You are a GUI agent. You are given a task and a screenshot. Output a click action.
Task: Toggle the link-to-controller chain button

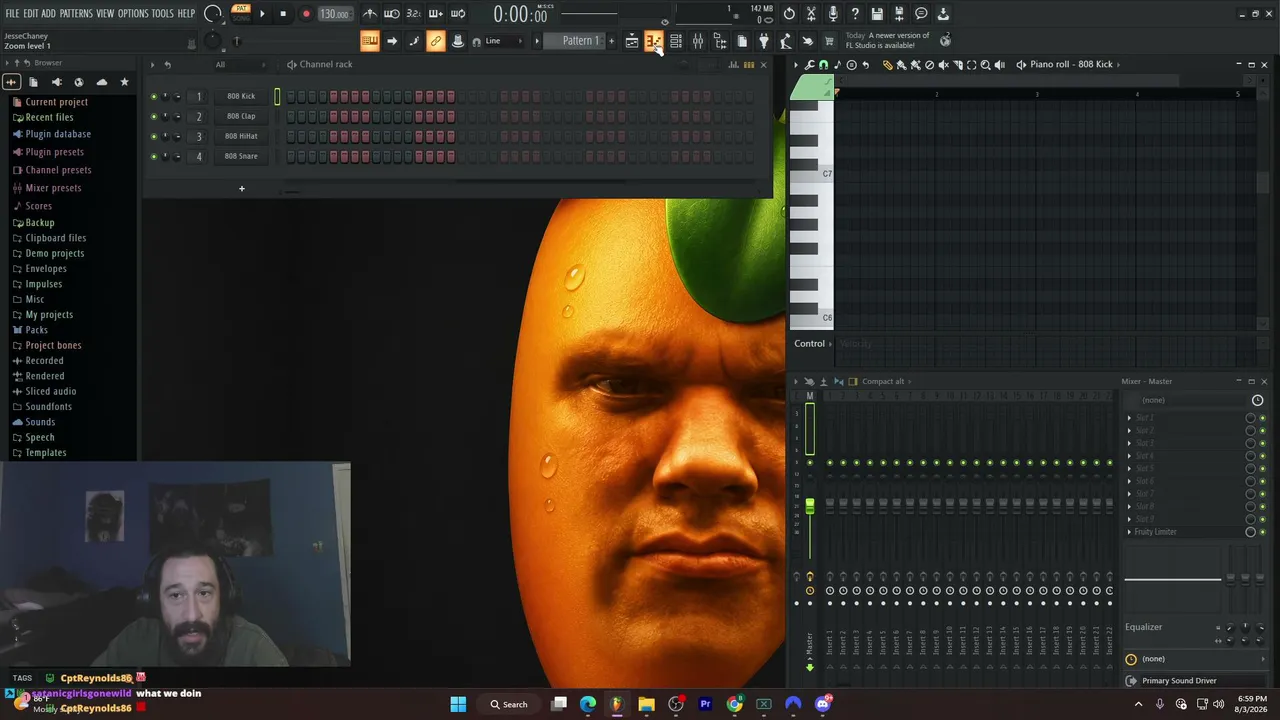[435, 41]
